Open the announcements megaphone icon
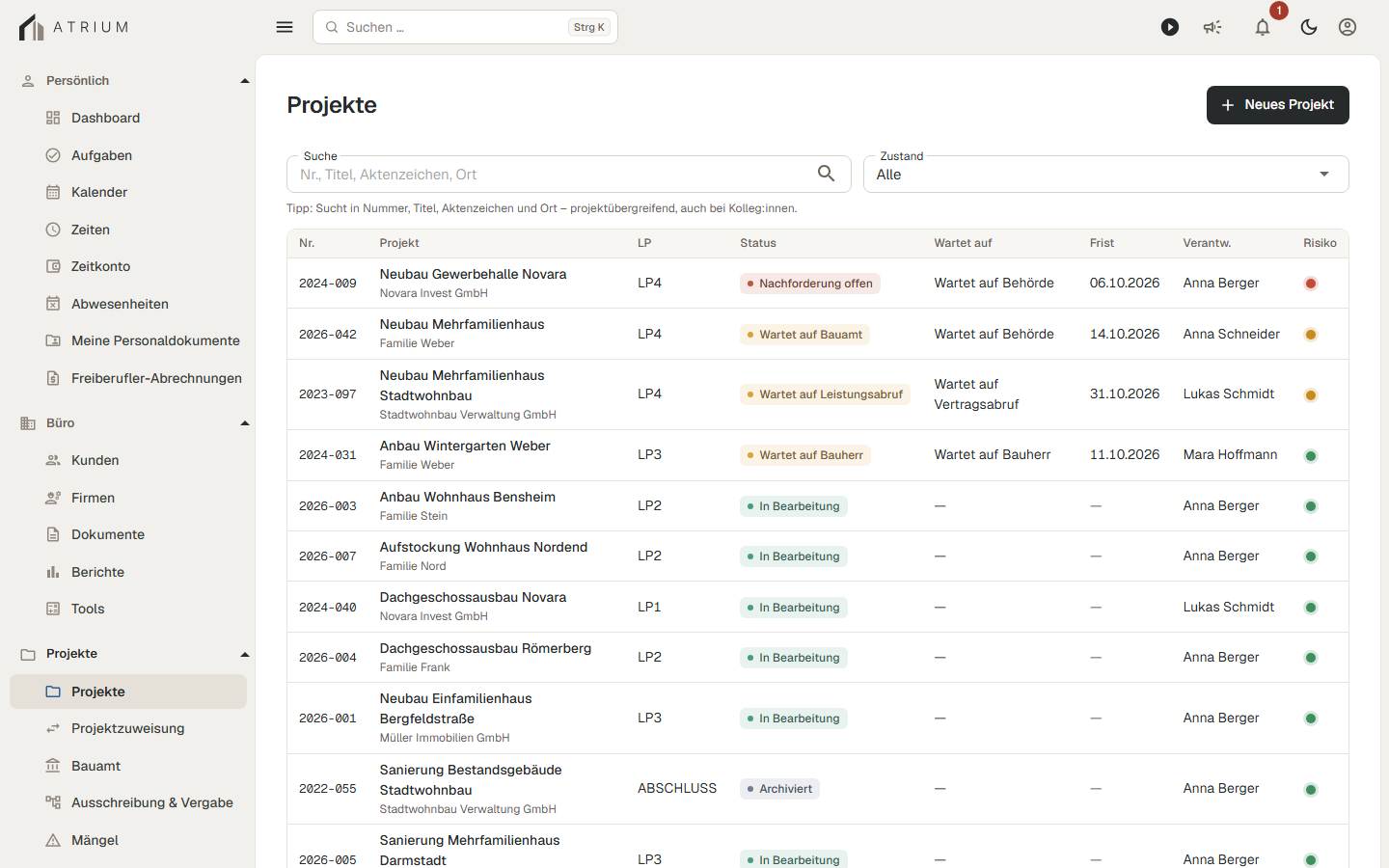Image resolution: width=1389 pixels, height=868 pixels. (x=1212, y=27)
